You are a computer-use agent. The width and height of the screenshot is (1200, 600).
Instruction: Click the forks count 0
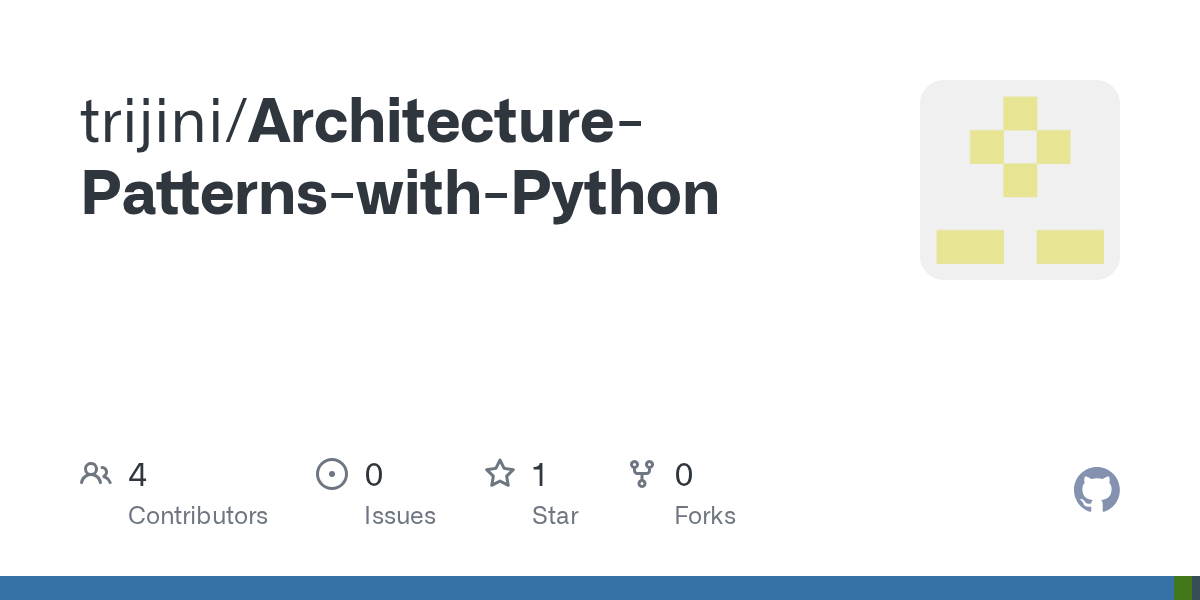(684, 475)
